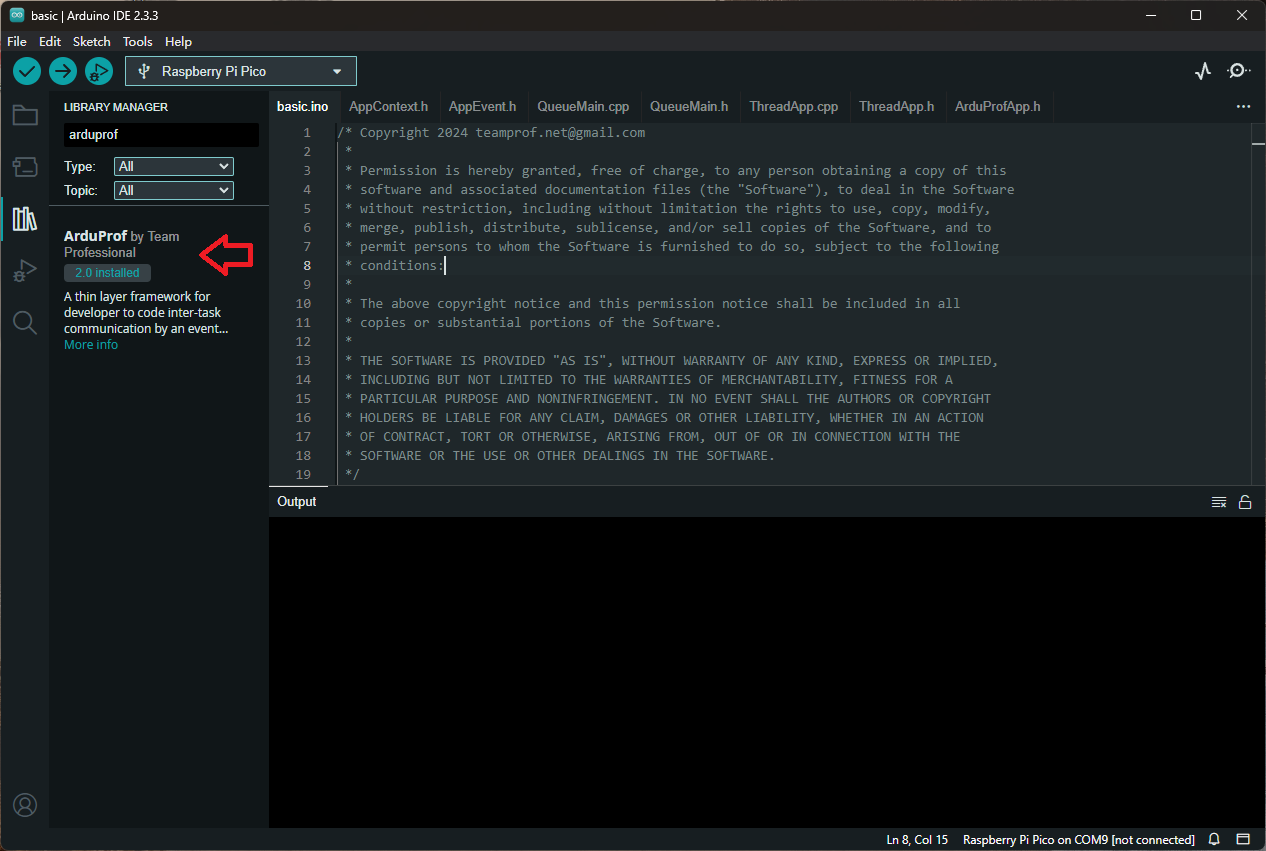Open the editor tabs overflow menu
This screenshot has height=851, width=1266.
tap(1243, 106)
